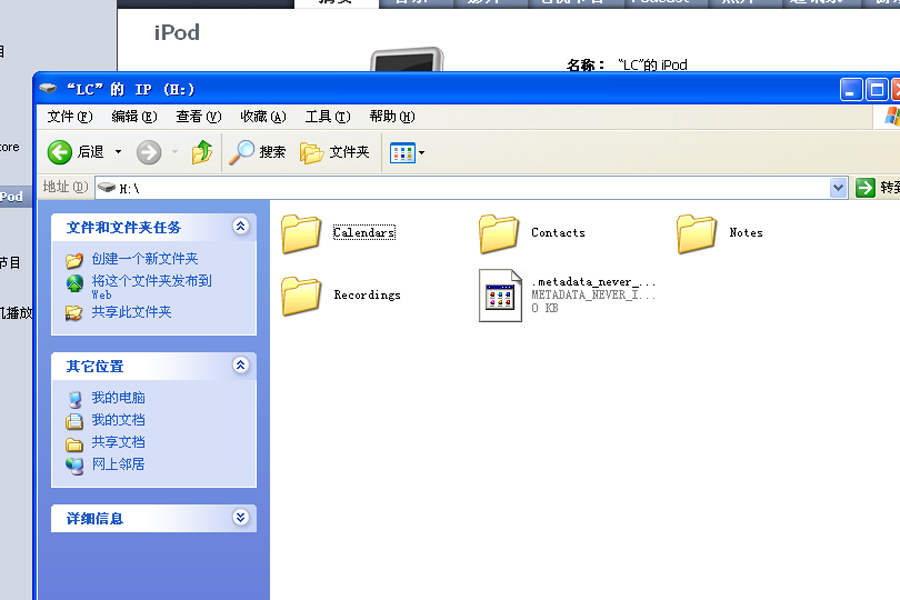Viewport: 900px width, 600px height.
Task: Go to 网上邻居 from other places
Action: [118, 464]
